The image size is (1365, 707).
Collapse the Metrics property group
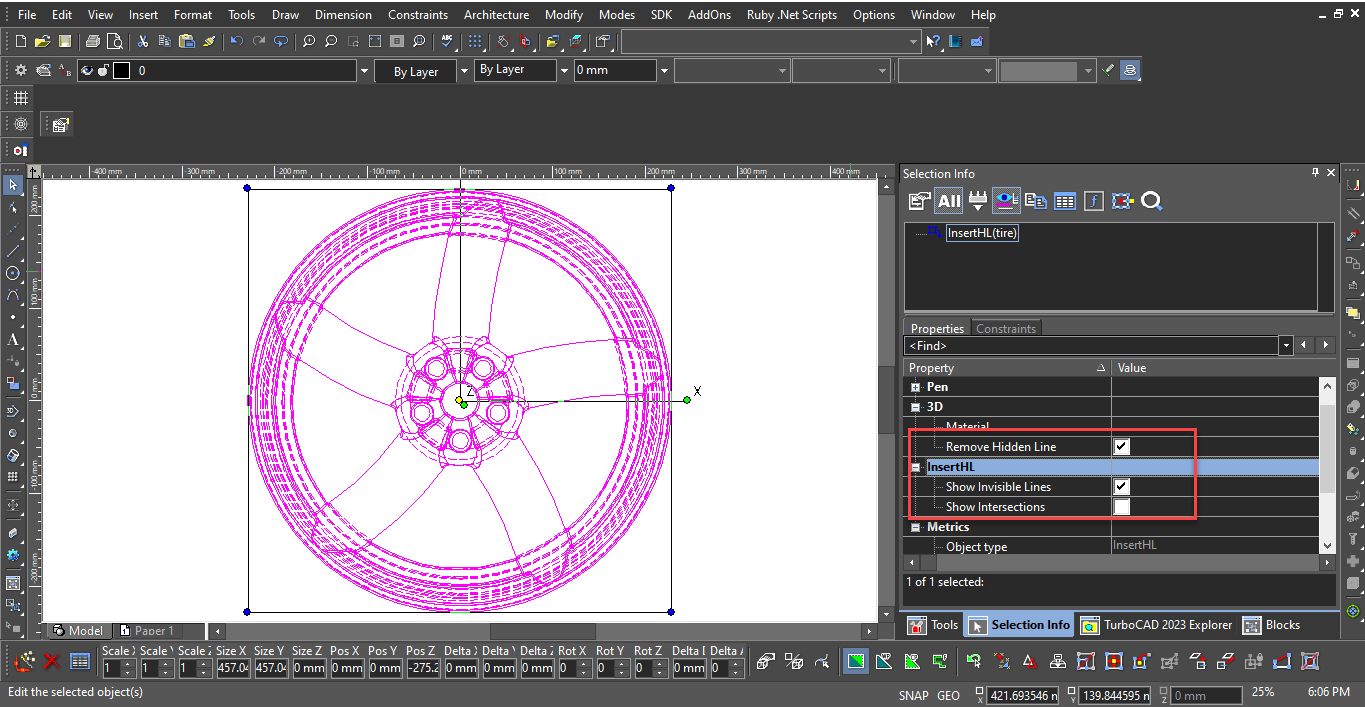click(915, 527)
